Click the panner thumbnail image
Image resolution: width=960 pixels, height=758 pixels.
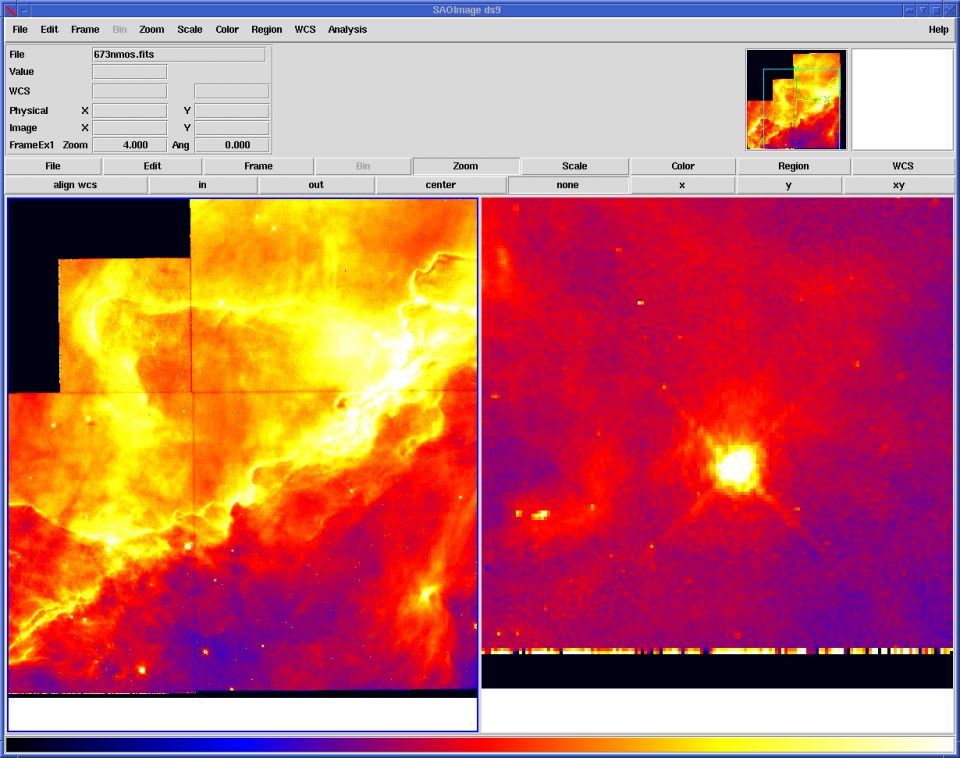[796, 100]
